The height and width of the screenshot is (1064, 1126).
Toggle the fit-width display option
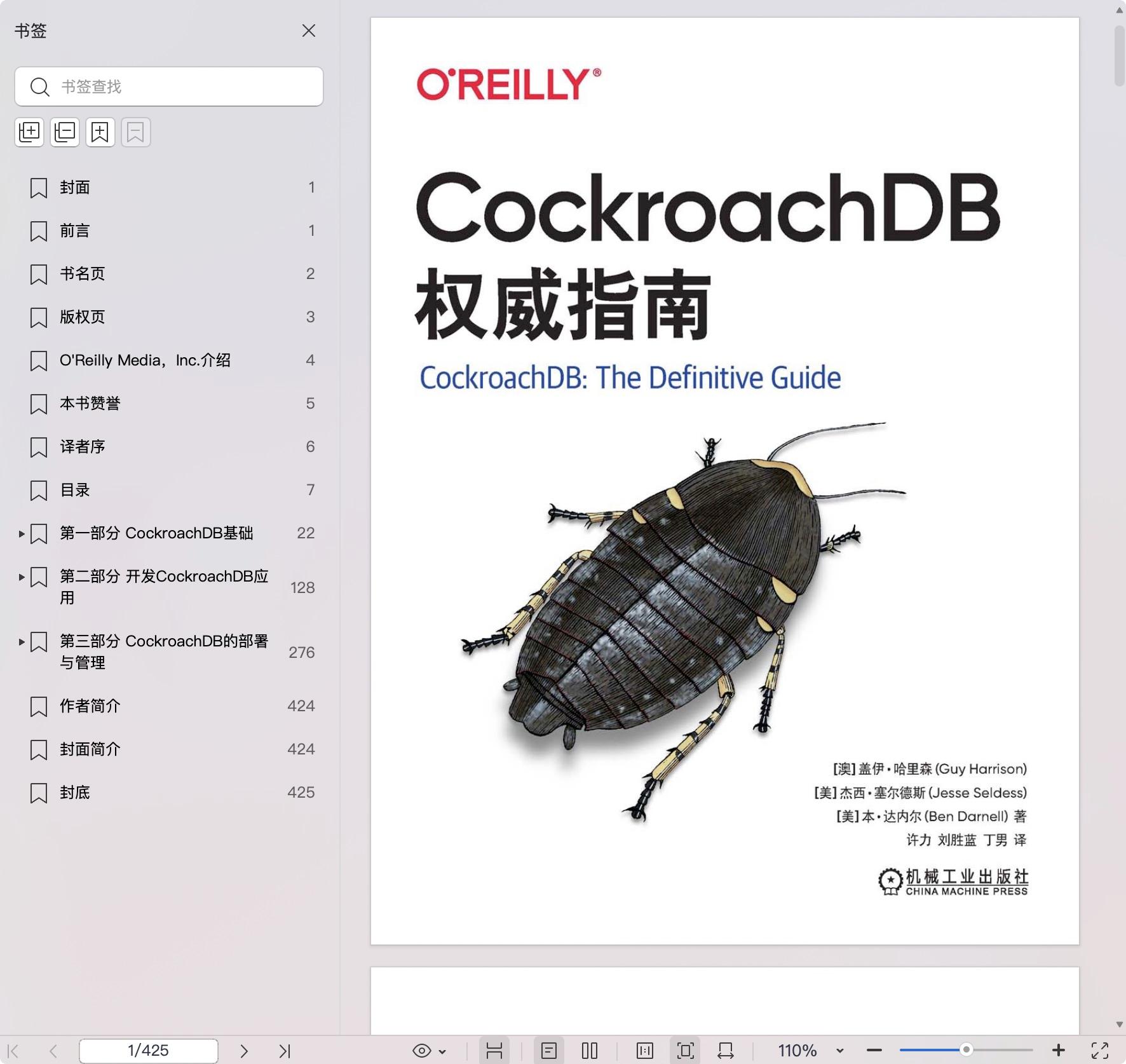tap(725, 1050)
